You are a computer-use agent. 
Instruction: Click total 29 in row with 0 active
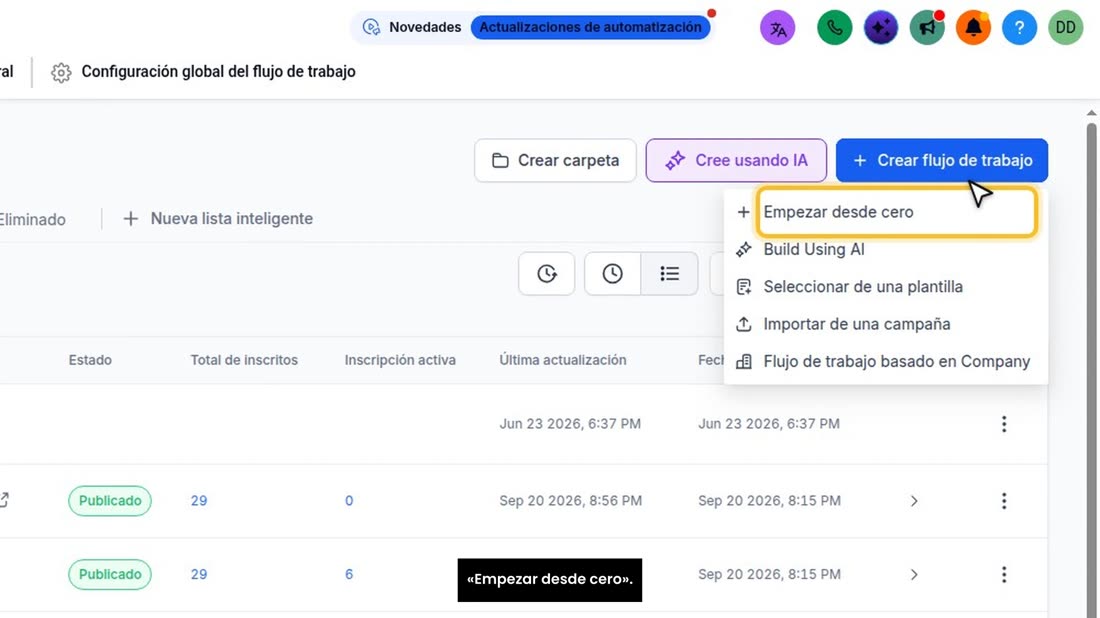pos(199,501)
